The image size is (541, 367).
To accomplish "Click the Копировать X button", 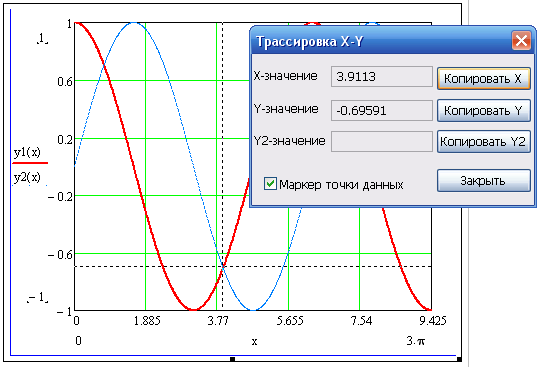I will [x=484, y=78].
